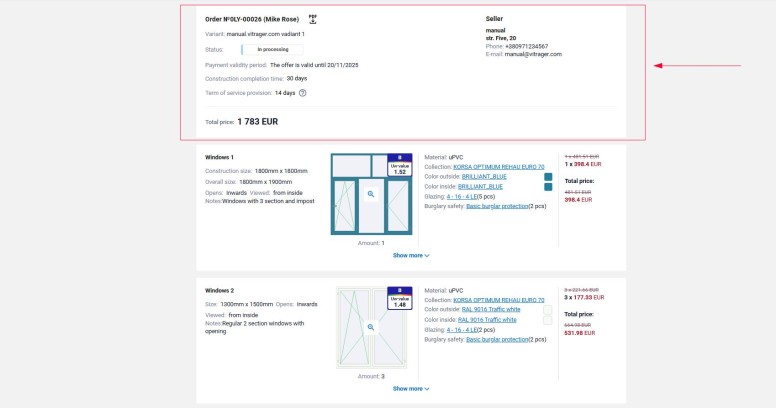The height and width of the screenshot is (408, 776).
Task: Open Windows 2 outside color RAL 9016 link
Action: (488, 309)
